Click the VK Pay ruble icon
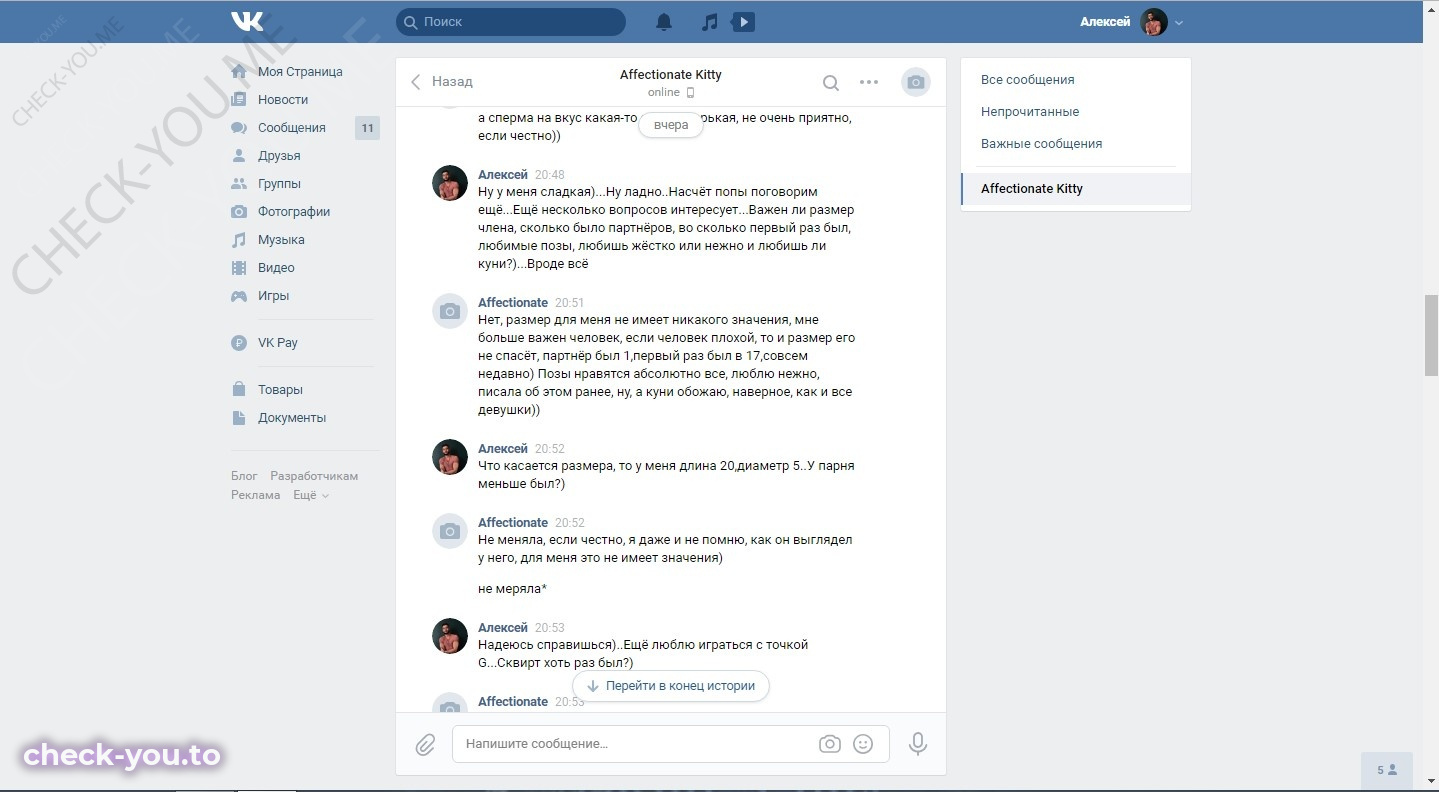Viewport: 1439px width, 792px height. (239, 343)
